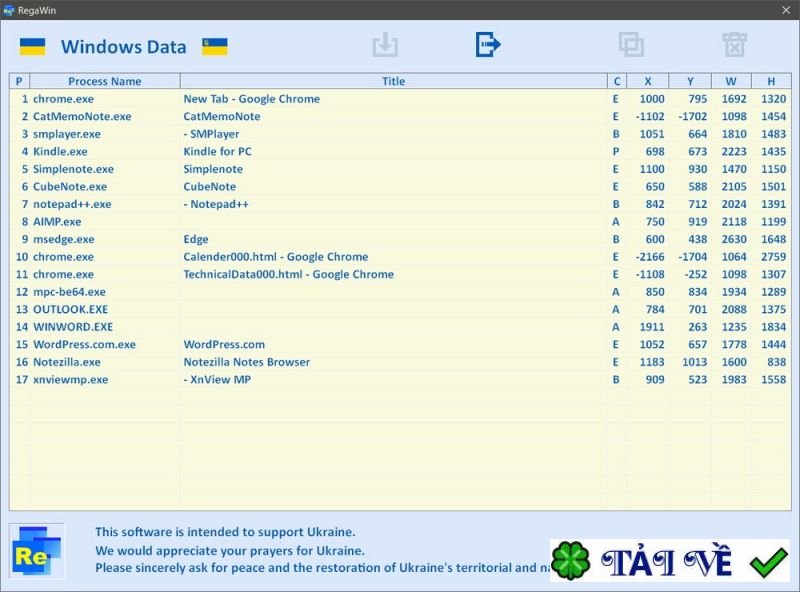Click the Notezilla Notes Browser title
Viewport: 800px width, 592px height.
click(246, 362)
